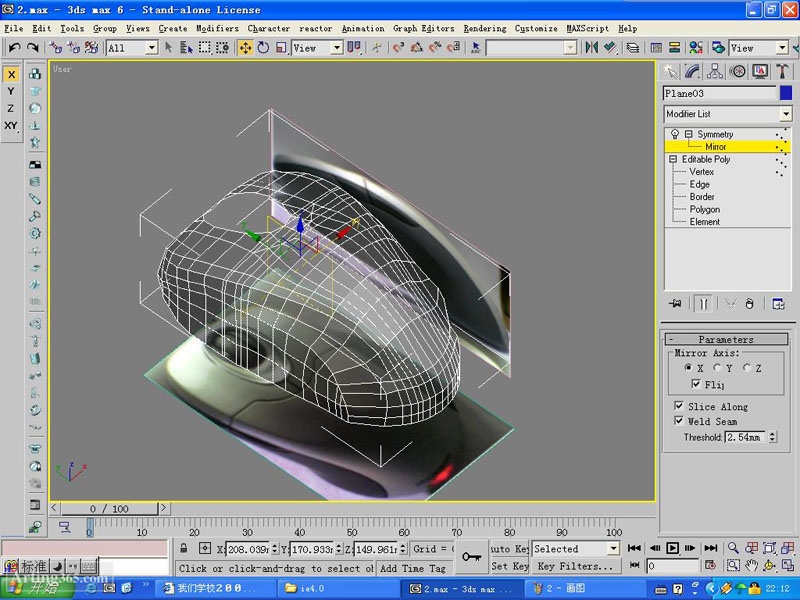Viewport: 800px width, 600px height.
Task: Select the Pan hand viewport tool
Action: tap(751, 566)
